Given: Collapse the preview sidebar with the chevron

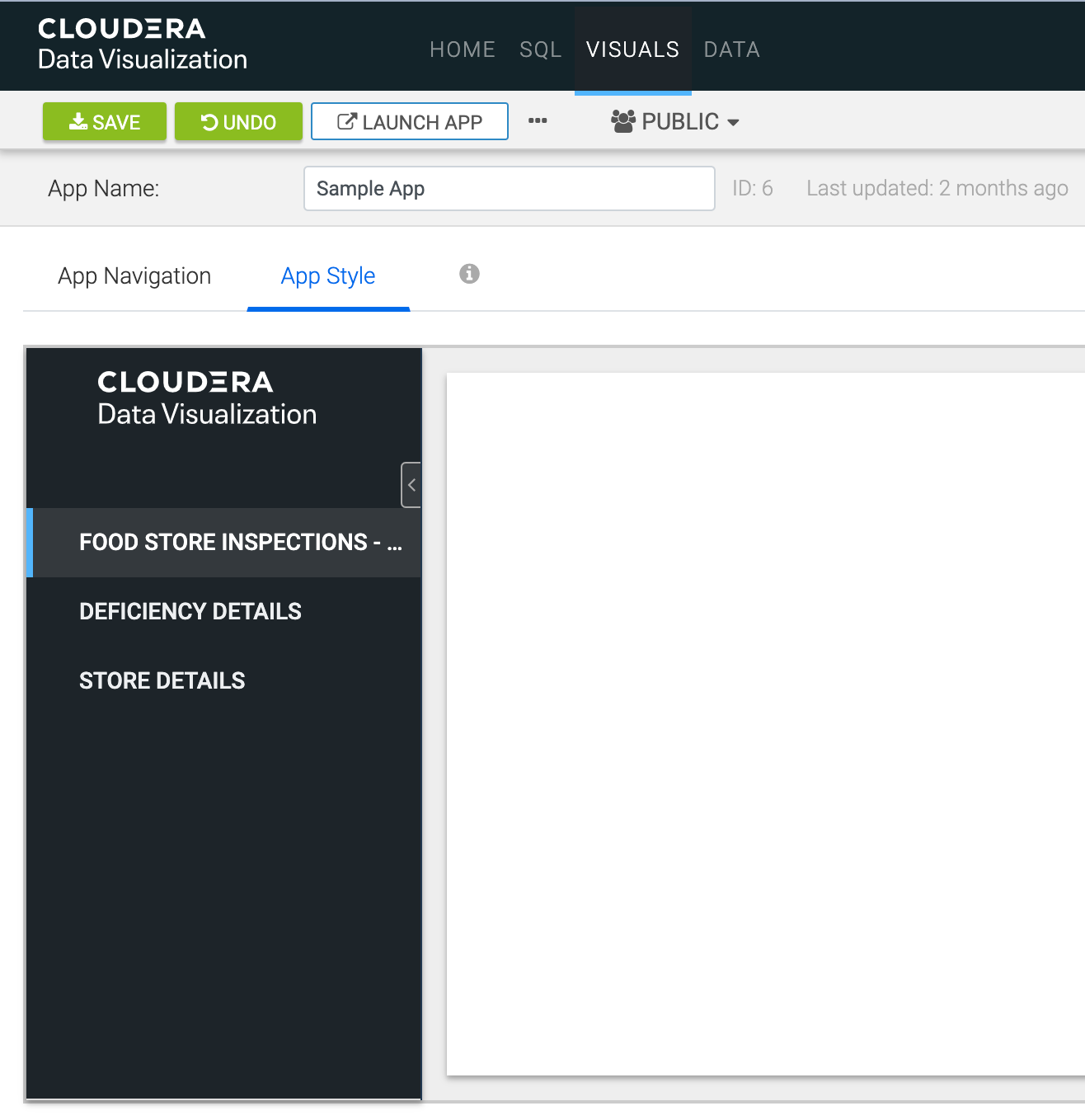Looking at the screenshot, I should (411, 485).
